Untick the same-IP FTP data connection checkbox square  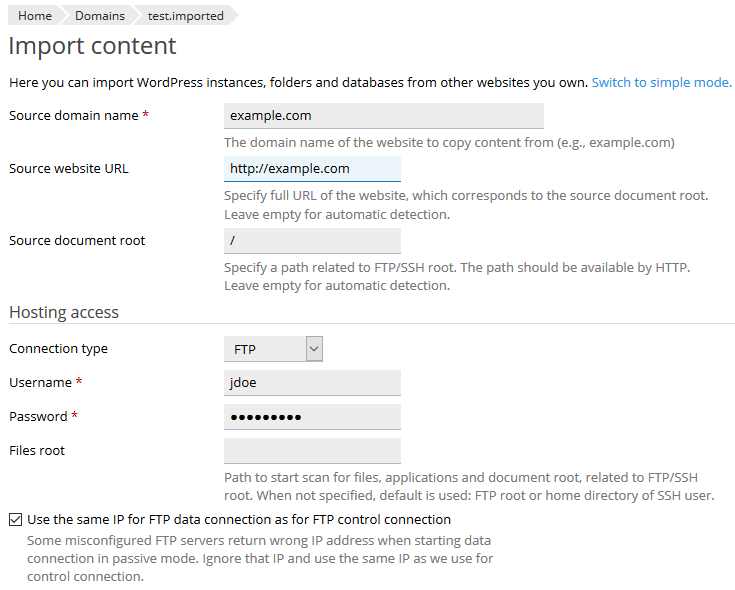tap(15, 520)
